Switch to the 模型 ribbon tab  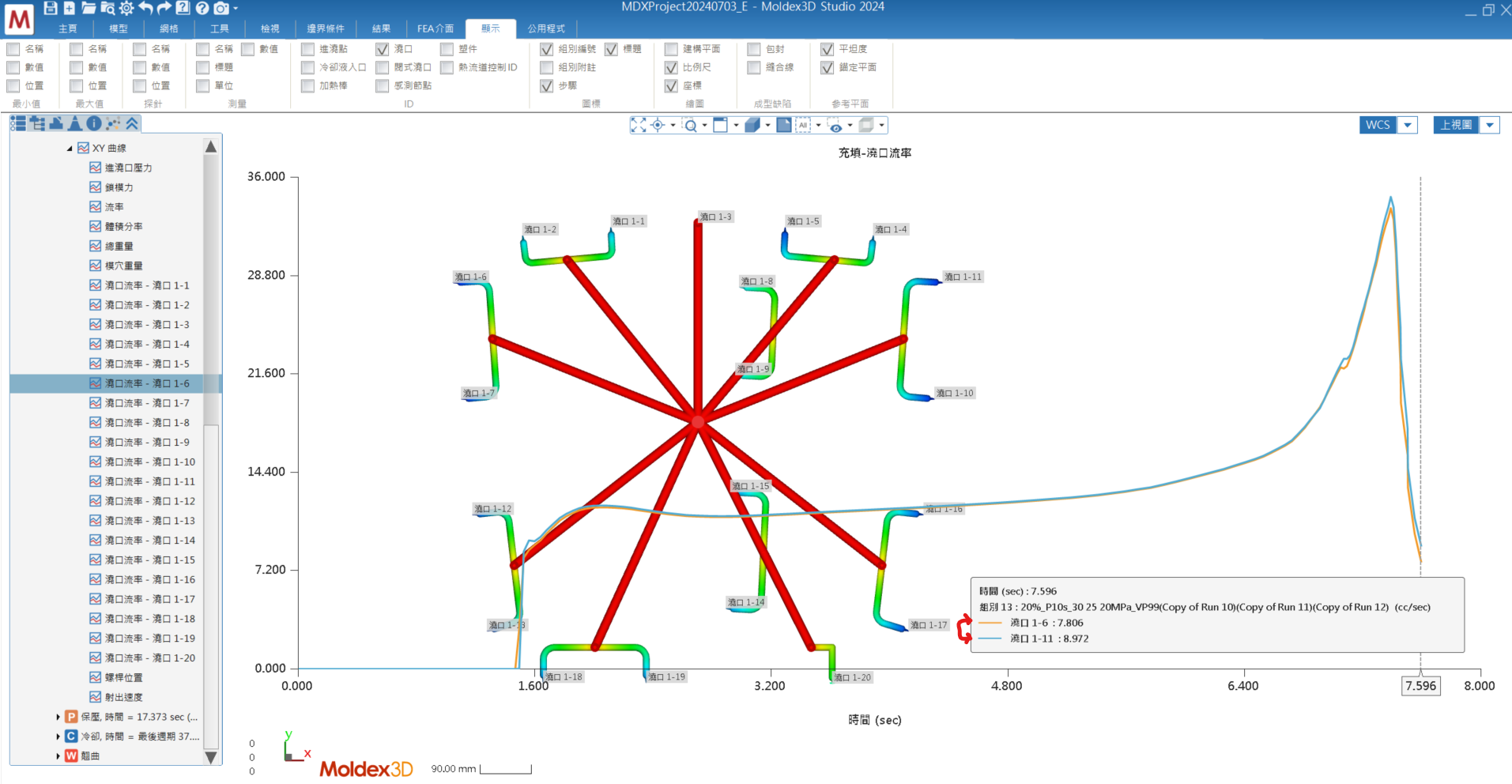(x=119, y=28)
